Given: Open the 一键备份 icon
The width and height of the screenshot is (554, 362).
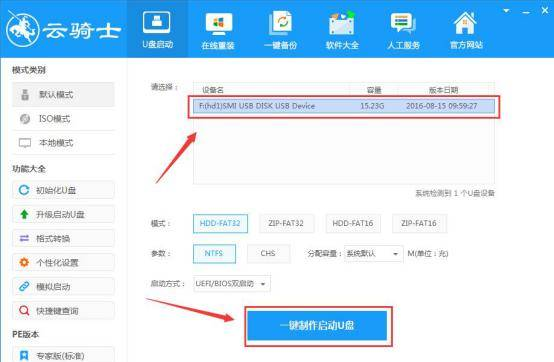Looking at the screenshot, I should (x=281, y=23).
